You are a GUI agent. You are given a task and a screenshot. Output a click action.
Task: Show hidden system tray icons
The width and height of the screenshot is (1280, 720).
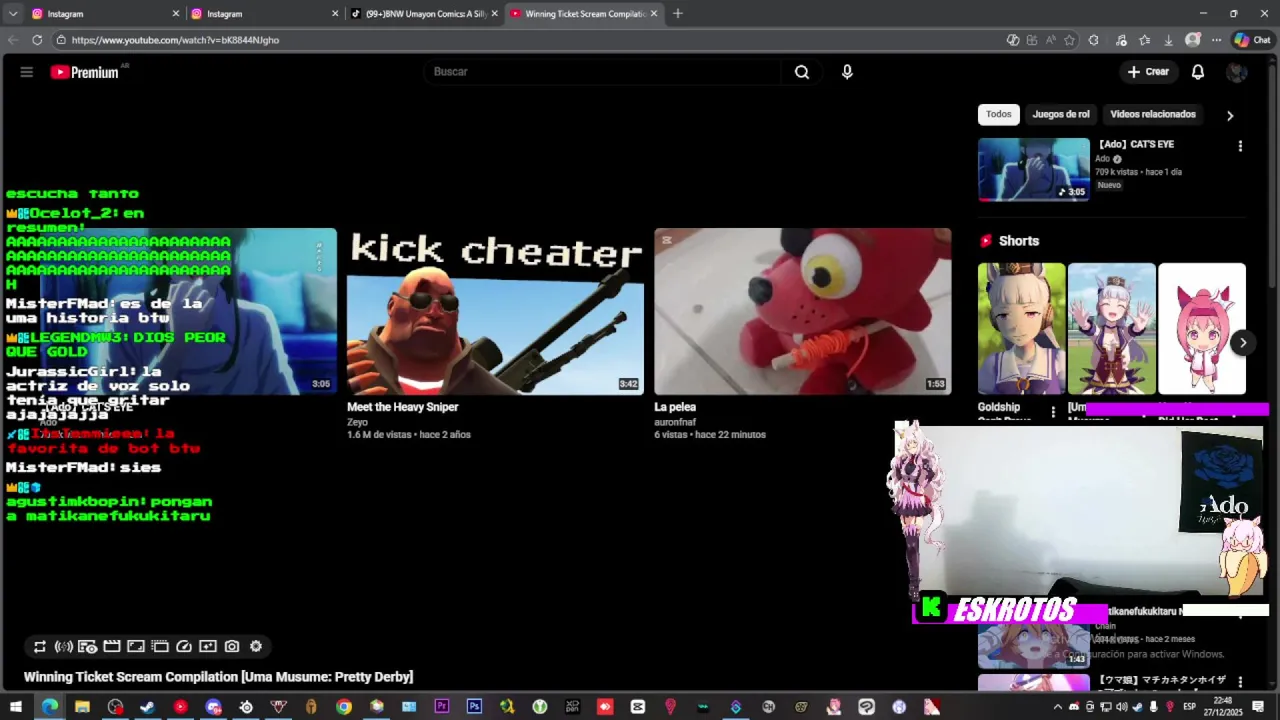[1057, 707]
